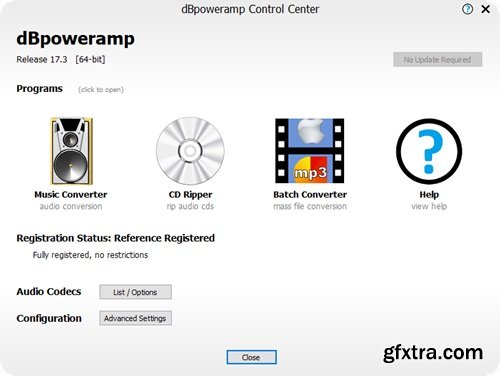
Task: Click the small help icon in title bar
Action: click(x=467, y=9)
